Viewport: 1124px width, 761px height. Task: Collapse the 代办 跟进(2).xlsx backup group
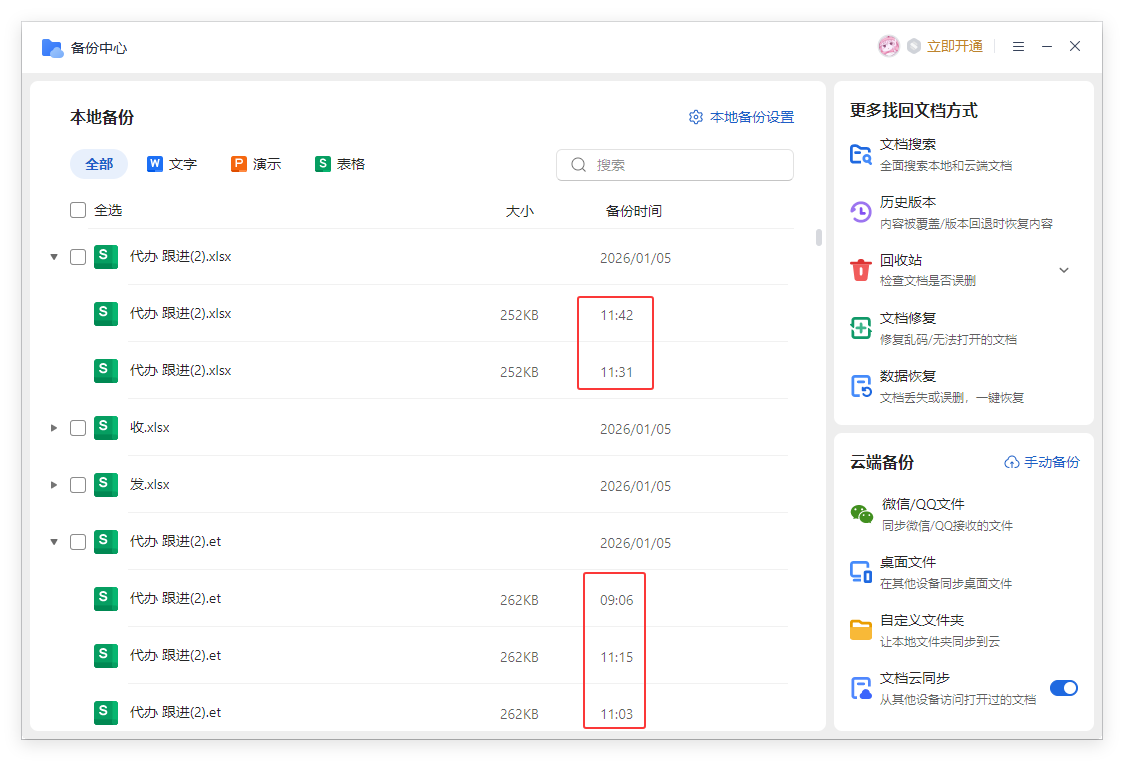click(x=54, y=256)
